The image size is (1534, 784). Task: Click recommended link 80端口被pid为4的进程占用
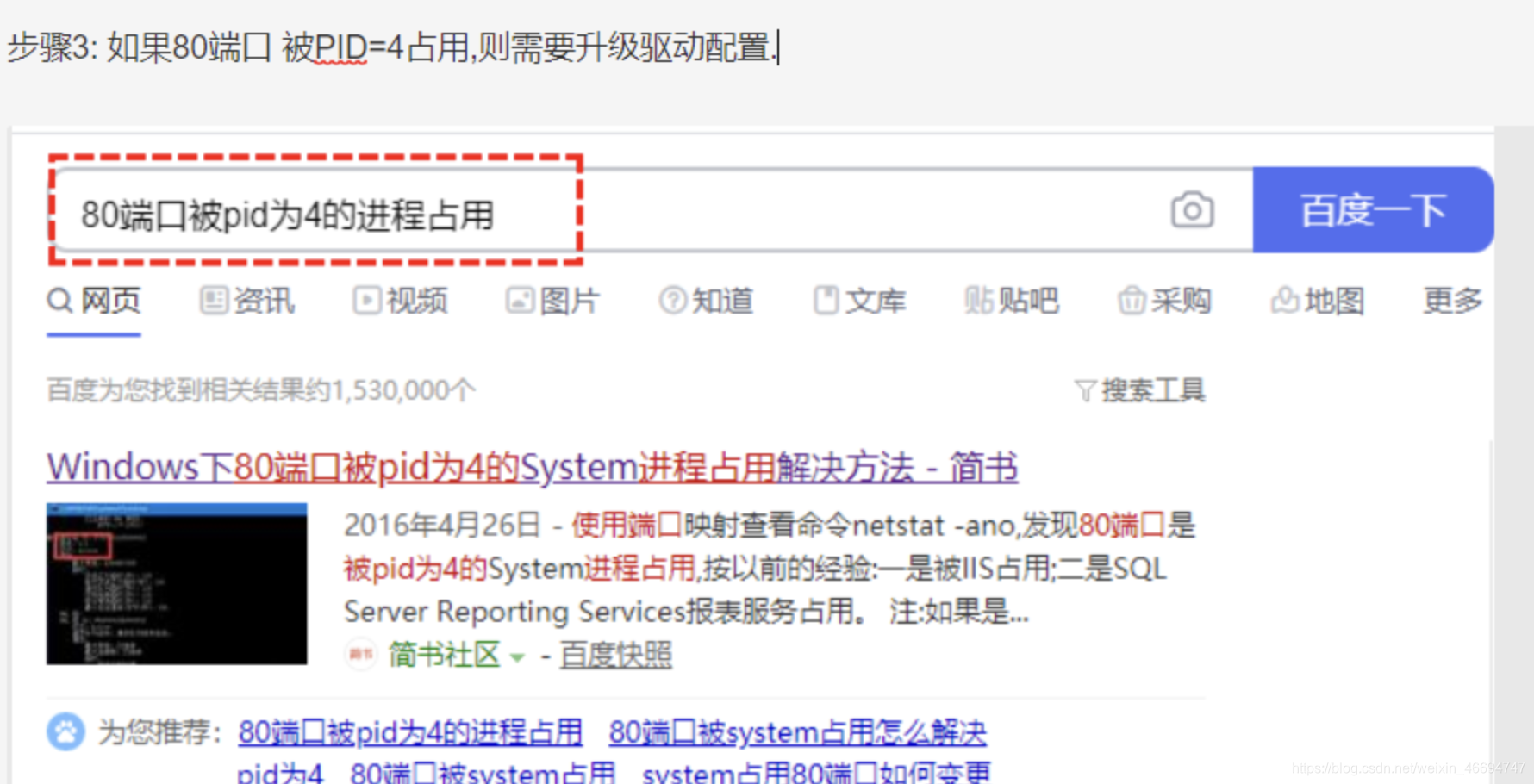click(x=410, y=733)
